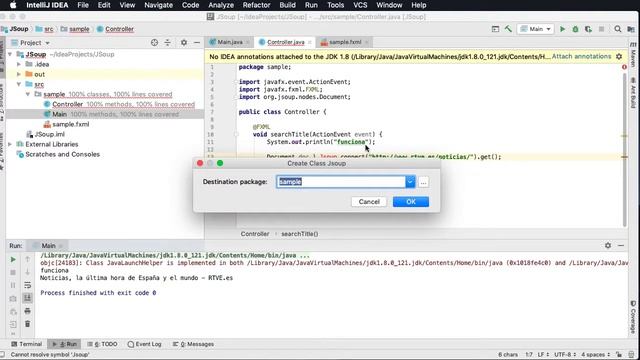Open Scratches and Consoles node
The width and height of the screenshot is (640, 360).
(x=62, y=154)
